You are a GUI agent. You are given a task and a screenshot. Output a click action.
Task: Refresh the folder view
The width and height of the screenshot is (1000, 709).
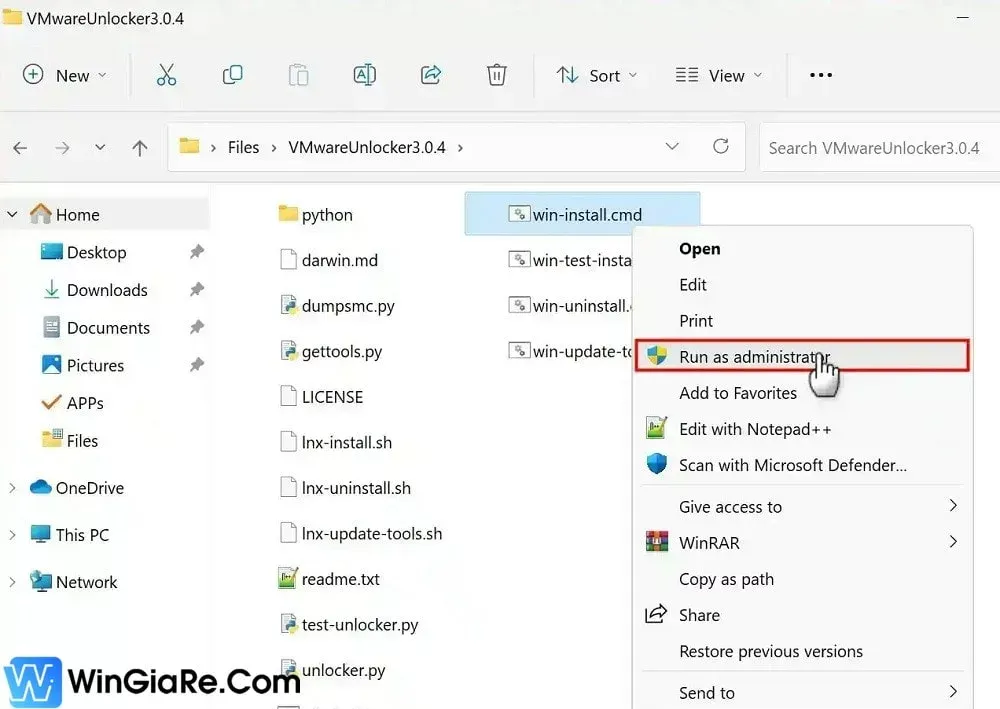pyautogui.click(x=721, y=146)
